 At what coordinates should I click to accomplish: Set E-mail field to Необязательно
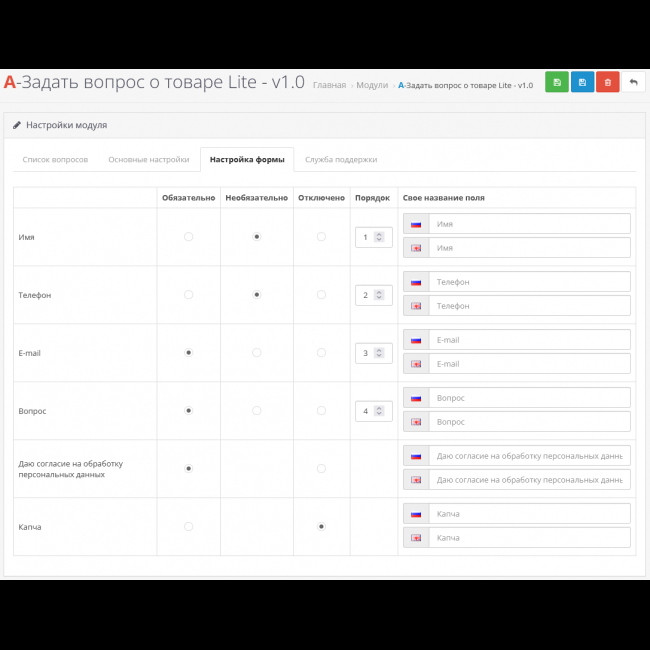[257, 353]
